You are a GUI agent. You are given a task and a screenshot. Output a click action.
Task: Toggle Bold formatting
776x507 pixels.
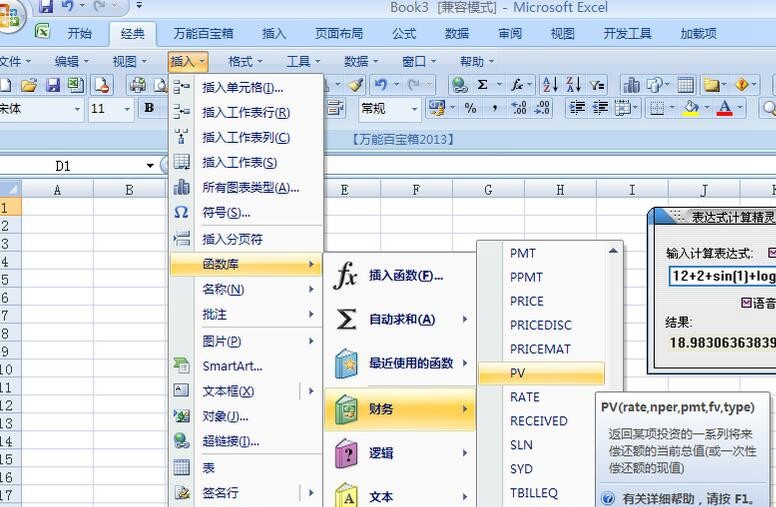point(149,108)
